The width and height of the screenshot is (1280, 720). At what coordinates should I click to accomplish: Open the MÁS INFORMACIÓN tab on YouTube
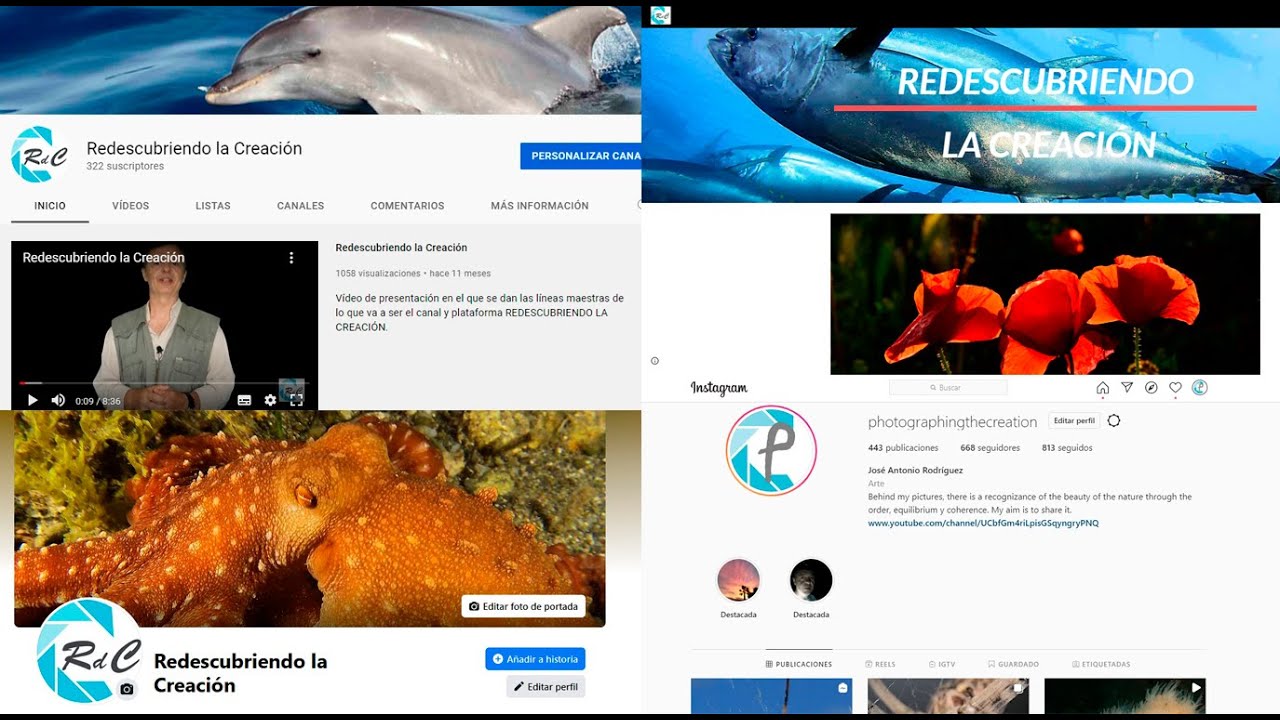pos(540,206)
